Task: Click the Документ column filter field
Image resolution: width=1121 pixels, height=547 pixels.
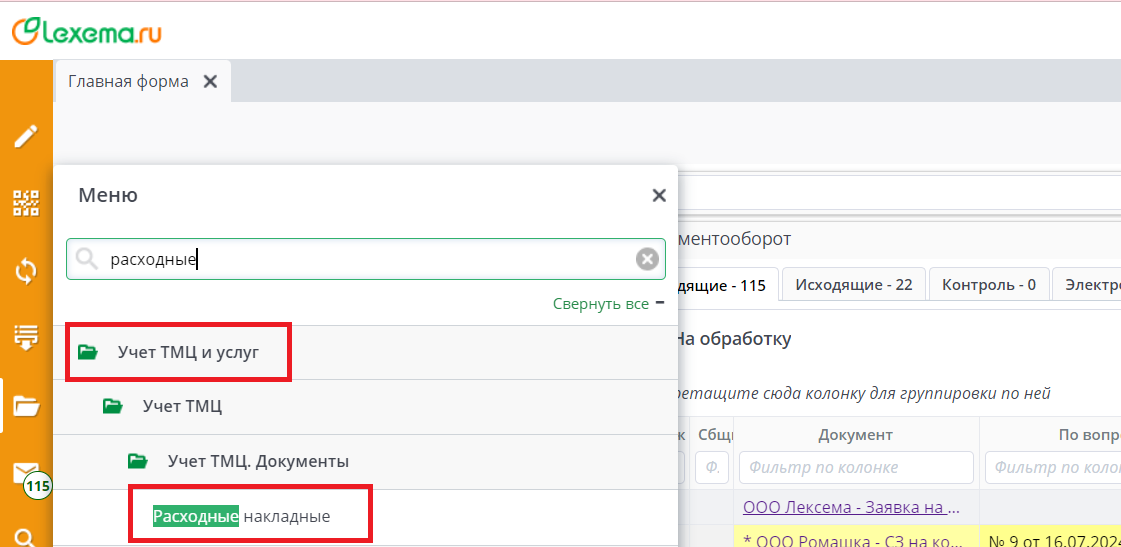Action: (856, 467)
